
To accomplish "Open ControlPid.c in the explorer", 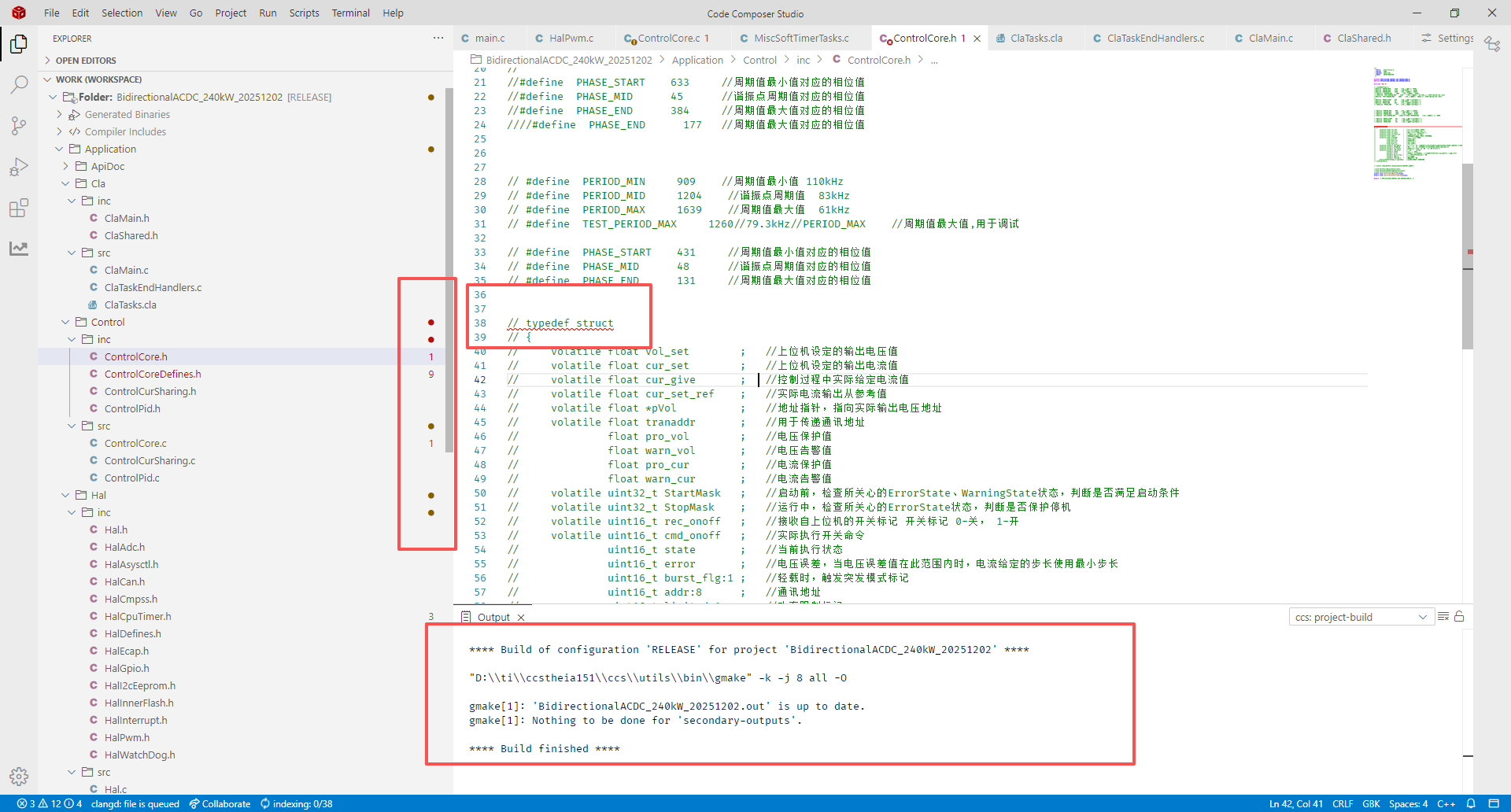I will pos(131,478).
